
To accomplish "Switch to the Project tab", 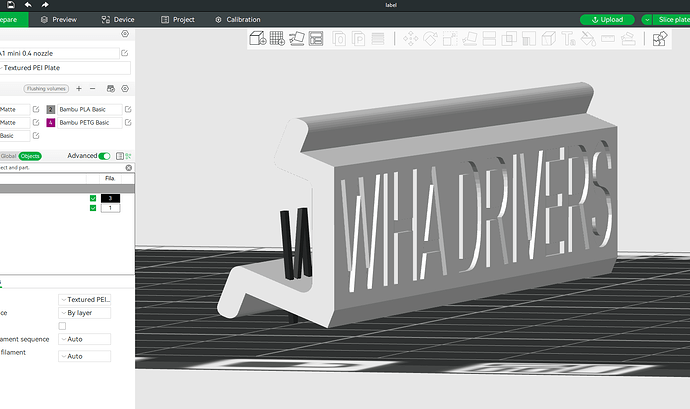I will coord(178,19).
